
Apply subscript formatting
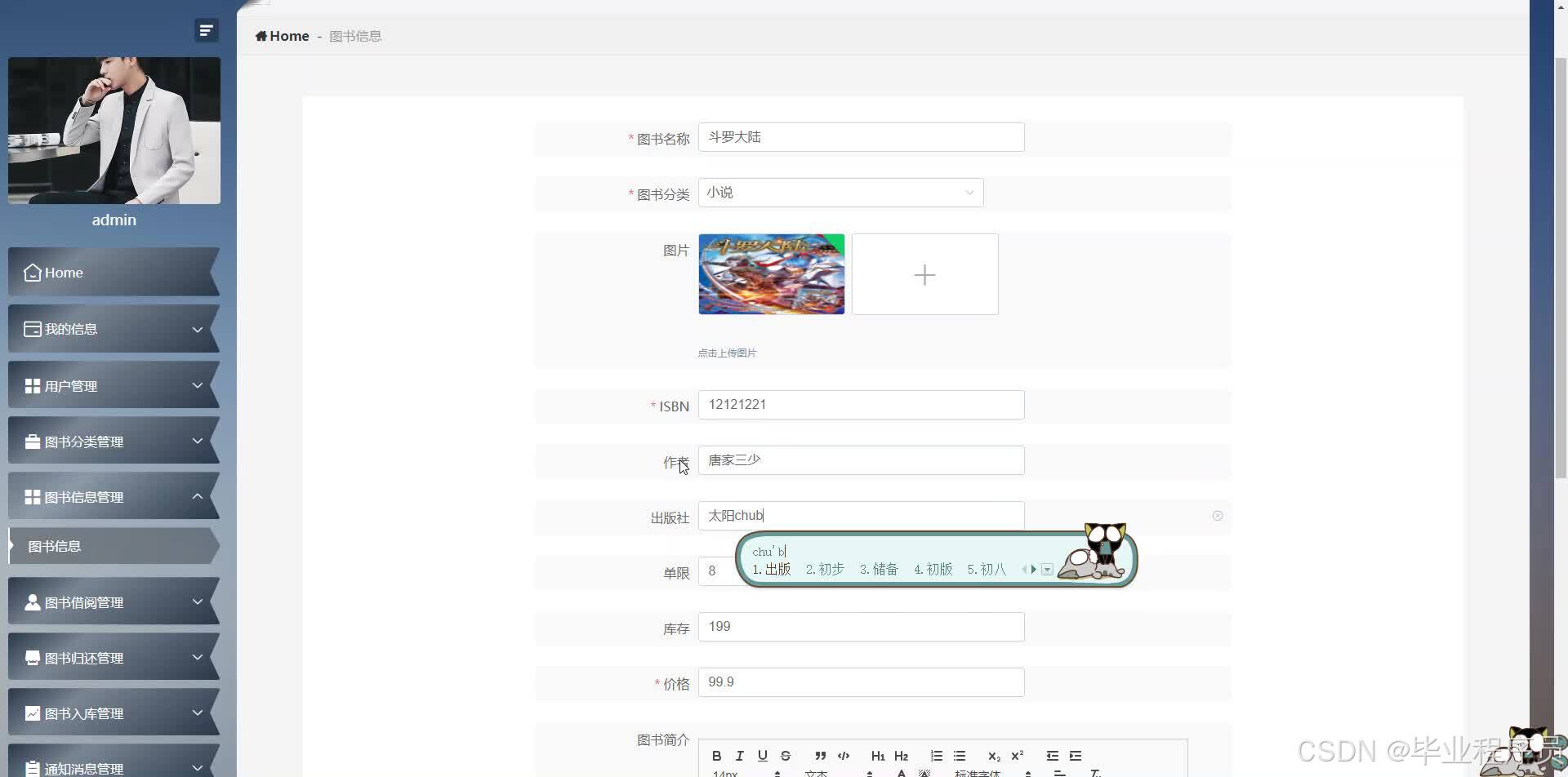click(x=994, y=756)
